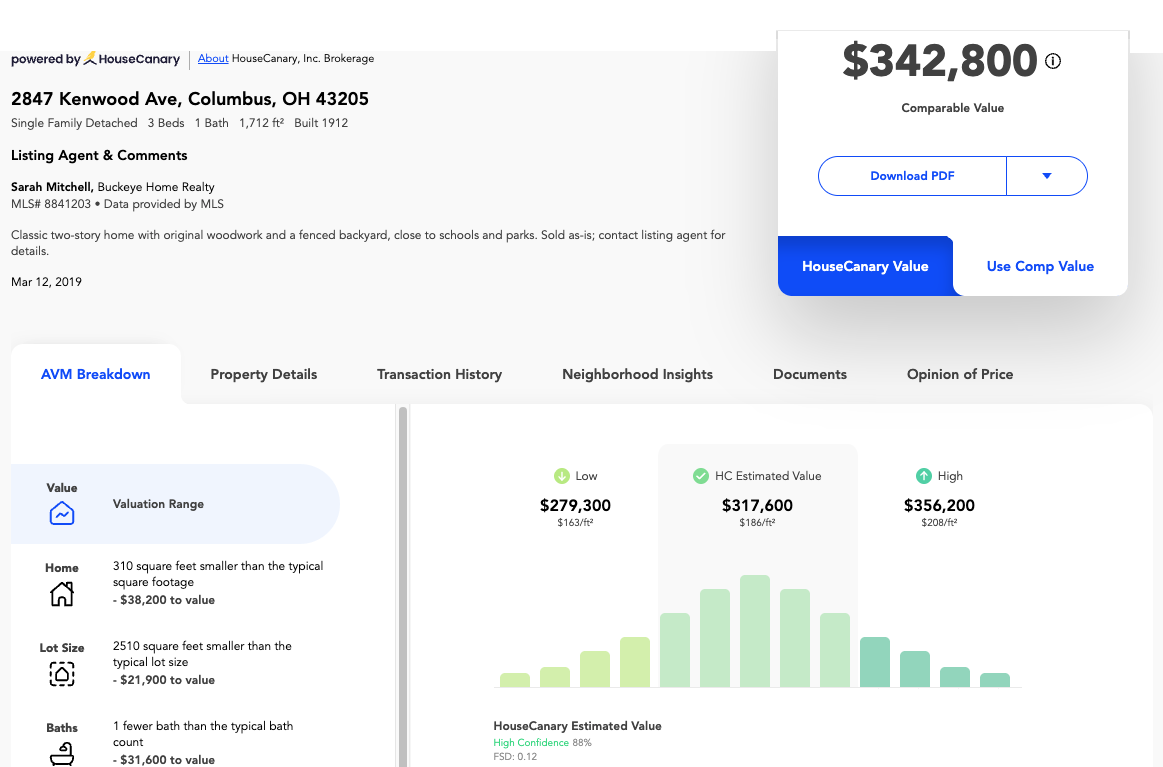Click the - $38,200 to value text
Image resolution: width=1163 pixels, height=767 pixels.
164,600
